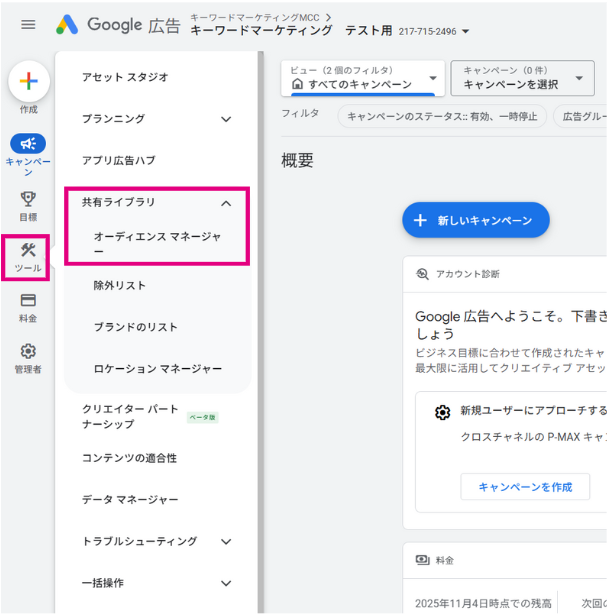
Task: Click the キャンペーンを作成 button
Action: pos(525,486)
